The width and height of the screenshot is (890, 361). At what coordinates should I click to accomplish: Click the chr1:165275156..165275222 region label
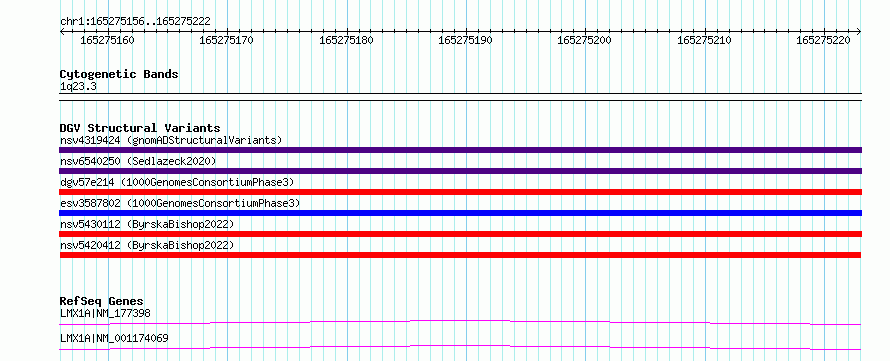click(x=135, y=21)
